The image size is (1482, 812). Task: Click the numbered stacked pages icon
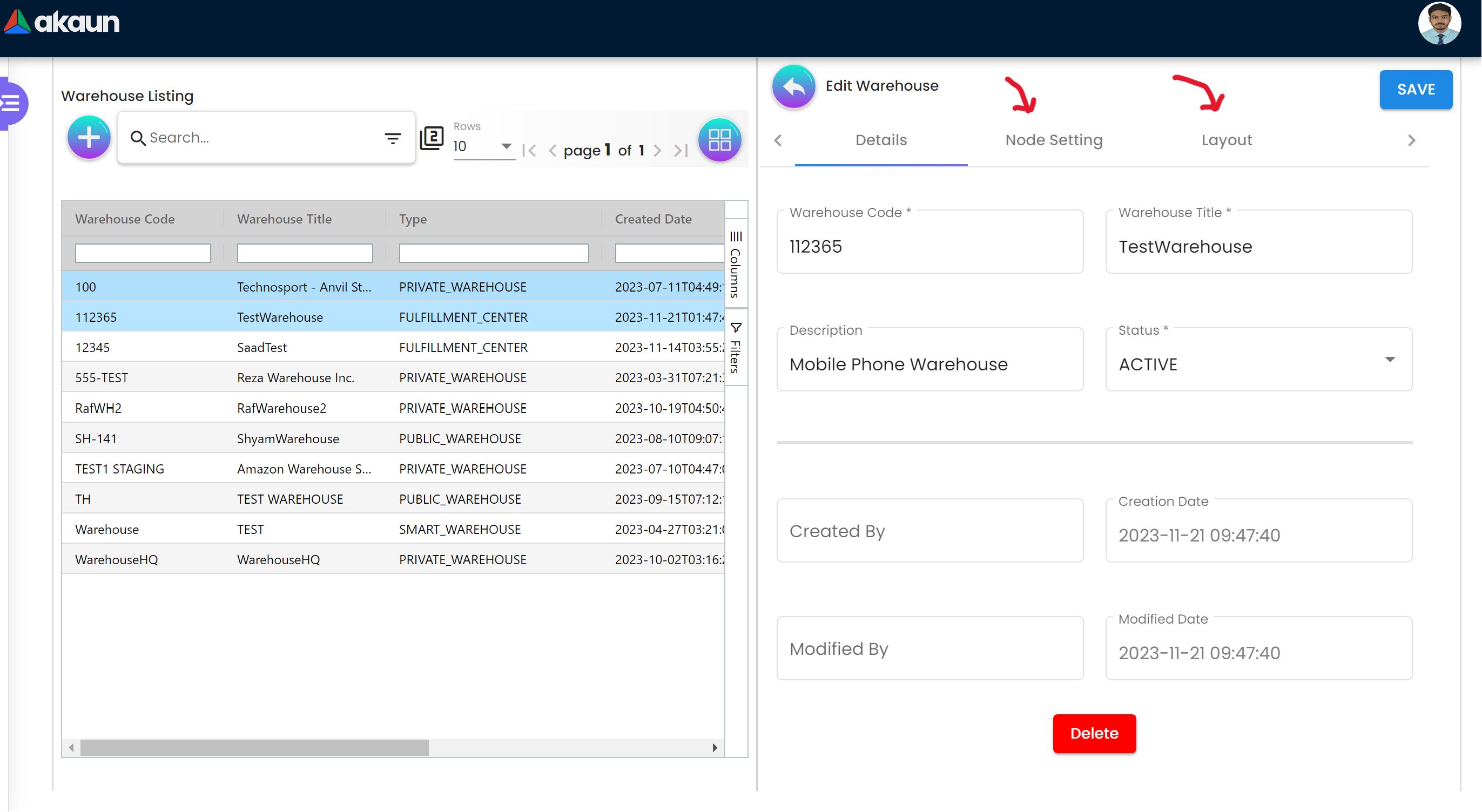(432, 139)
